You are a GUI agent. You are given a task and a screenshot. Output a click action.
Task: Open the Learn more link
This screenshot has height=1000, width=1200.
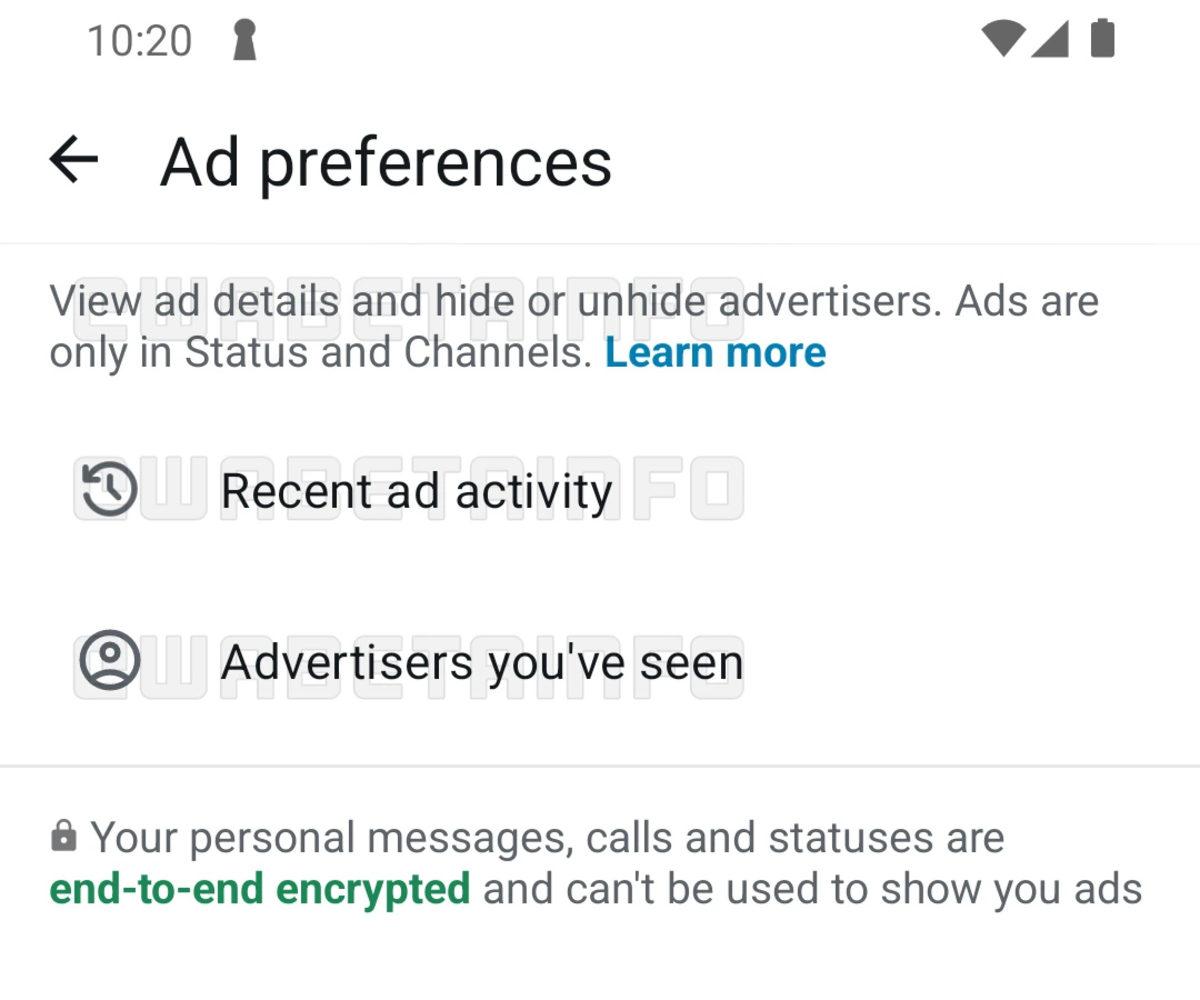(x=716, y=352)
